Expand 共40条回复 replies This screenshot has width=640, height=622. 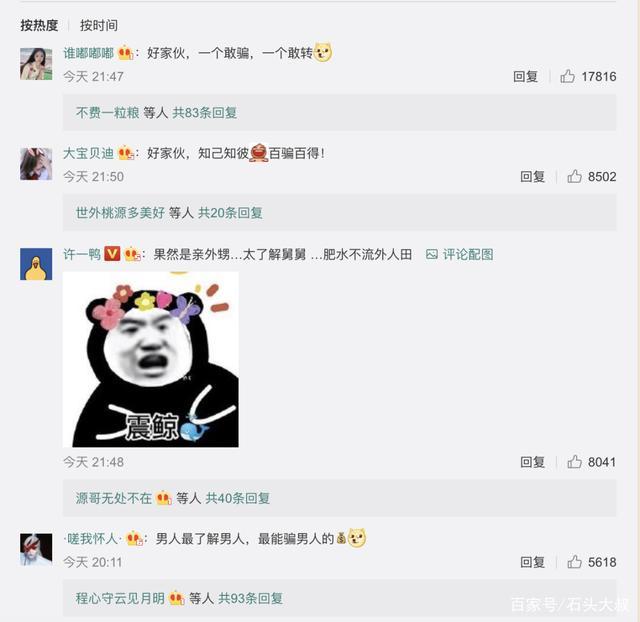pos(238,498)
